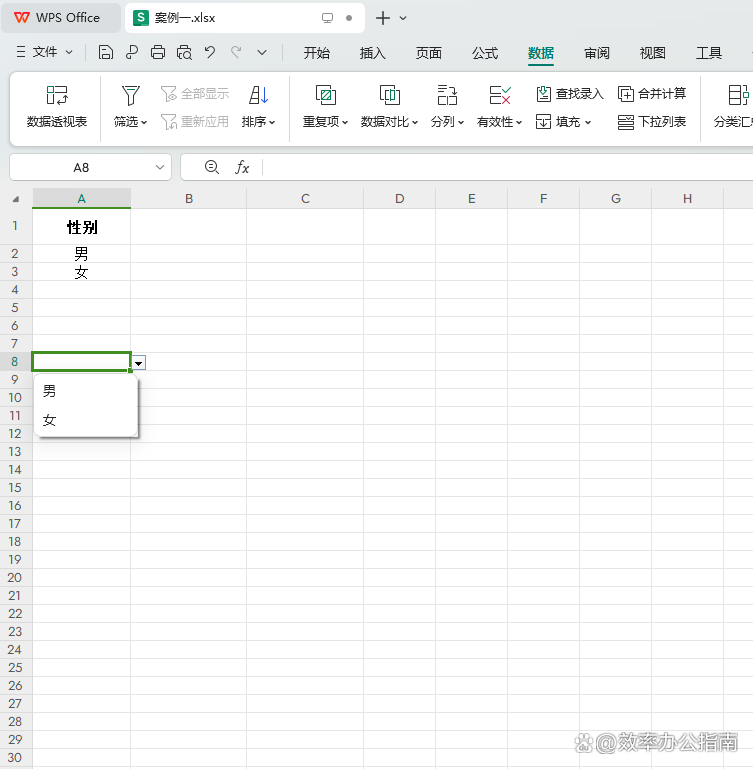Select row 15 header

[15, 487]
